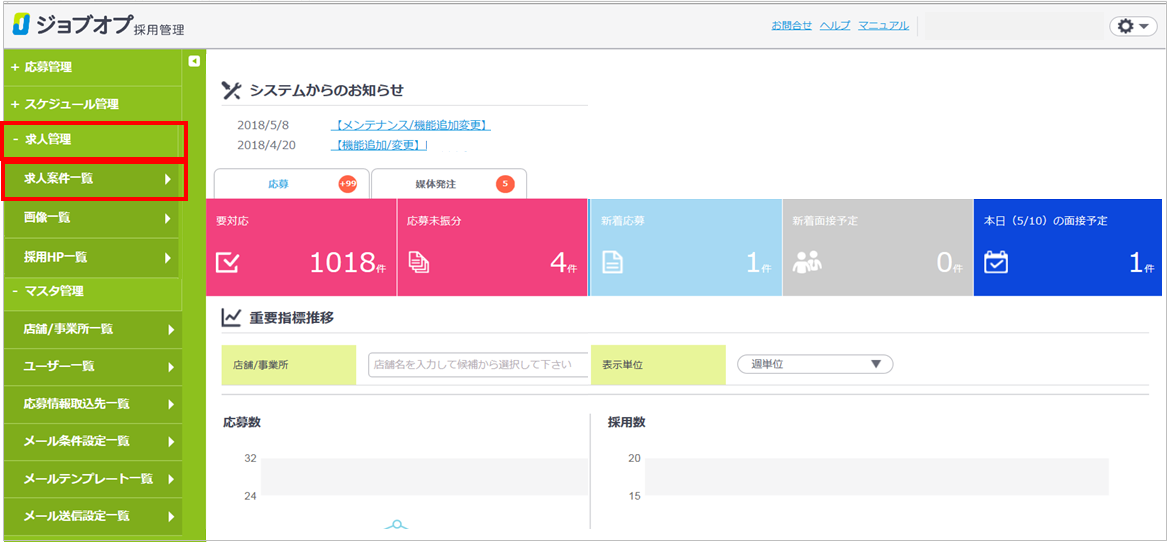Open the gear settings menu
This screenshot has height=542, width=1168.
(1132, 26)
